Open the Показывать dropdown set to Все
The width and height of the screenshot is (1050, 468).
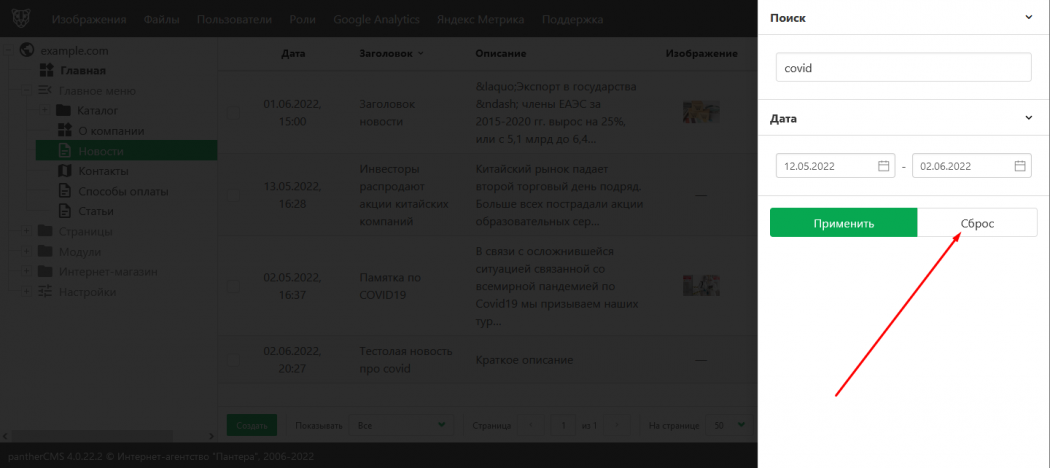(400, 425)
